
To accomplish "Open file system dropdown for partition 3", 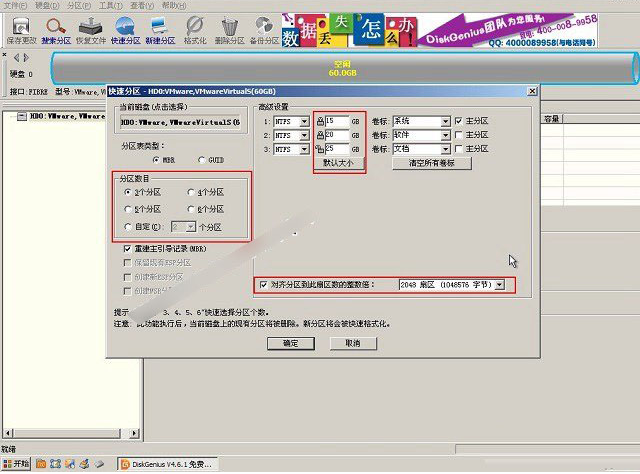I will pos(304,149).
